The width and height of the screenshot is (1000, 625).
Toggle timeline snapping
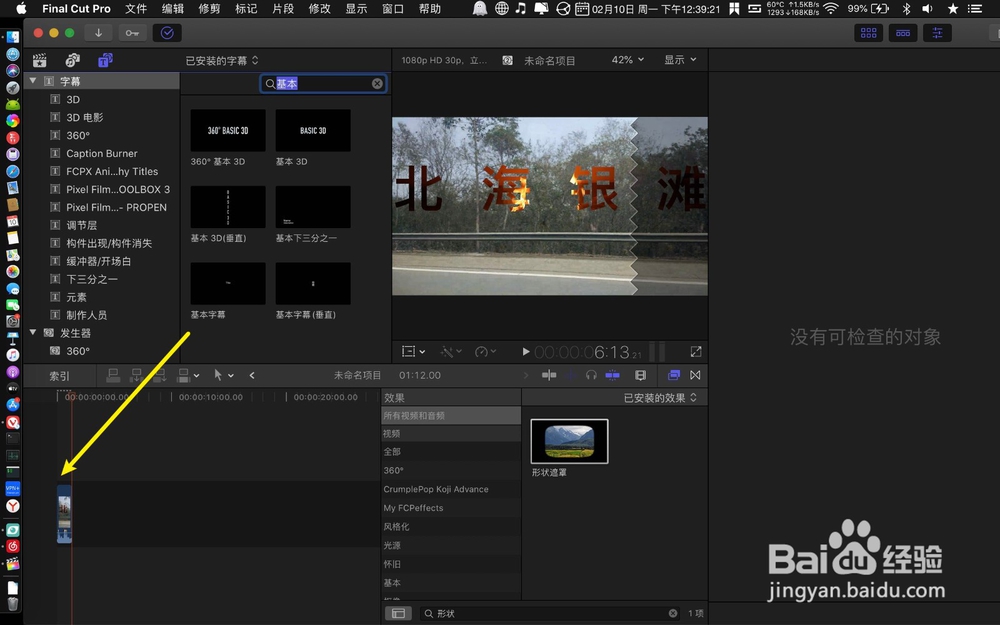[x=612, y=375]
